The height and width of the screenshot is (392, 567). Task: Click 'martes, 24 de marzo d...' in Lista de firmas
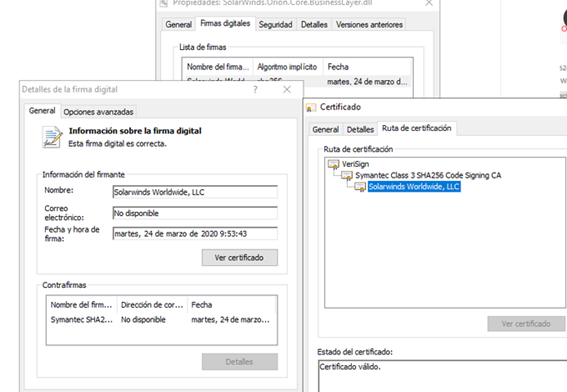[367, 82]
